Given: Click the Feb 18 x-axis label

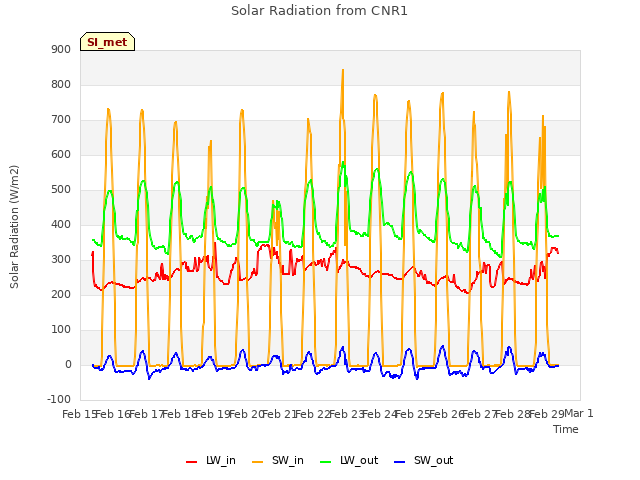Looking at the screenshot, I should [180, 414].
